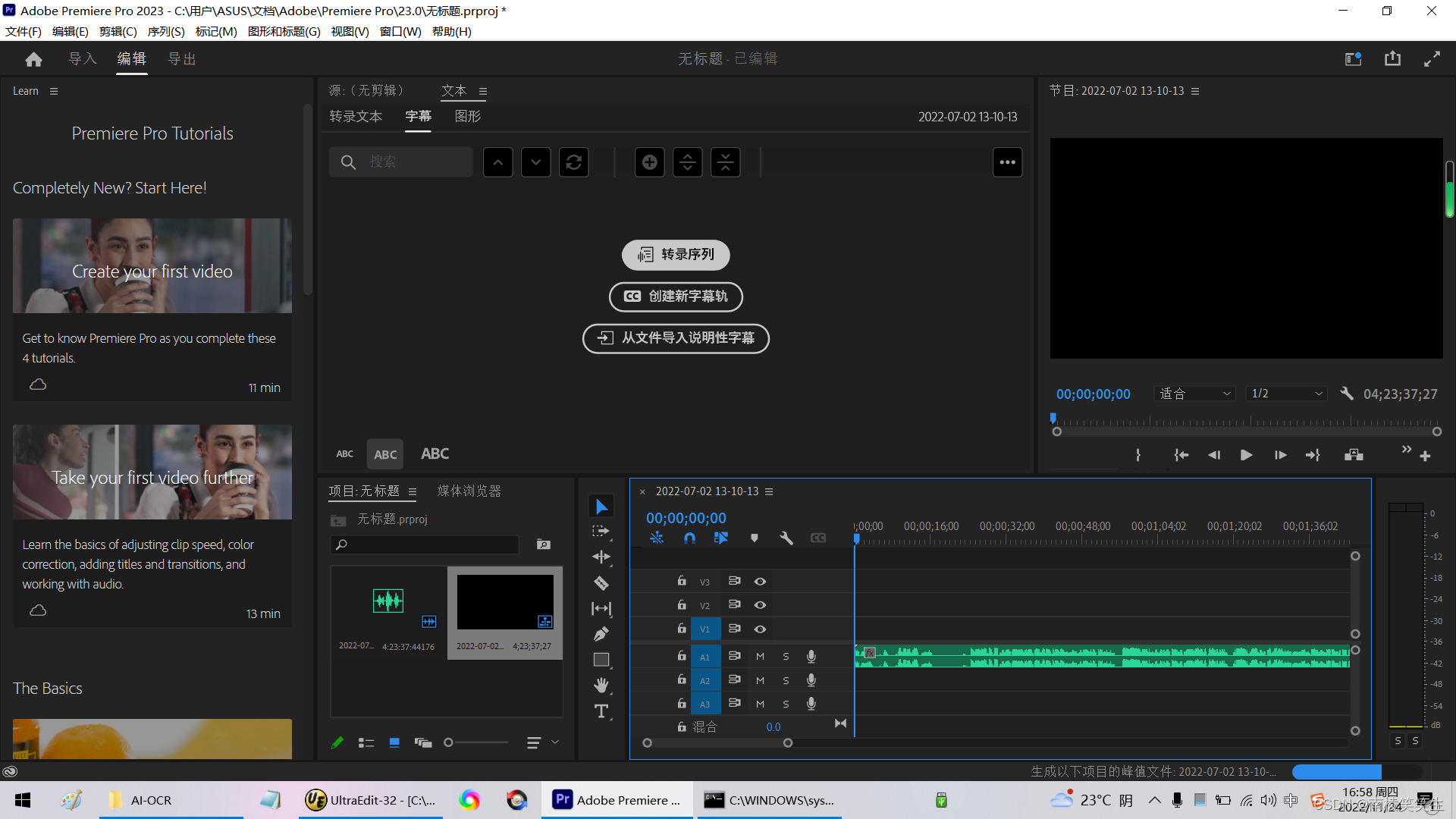Switch to the 转录文本 tab
This screenshot has width=1456, height=819.
356,116
